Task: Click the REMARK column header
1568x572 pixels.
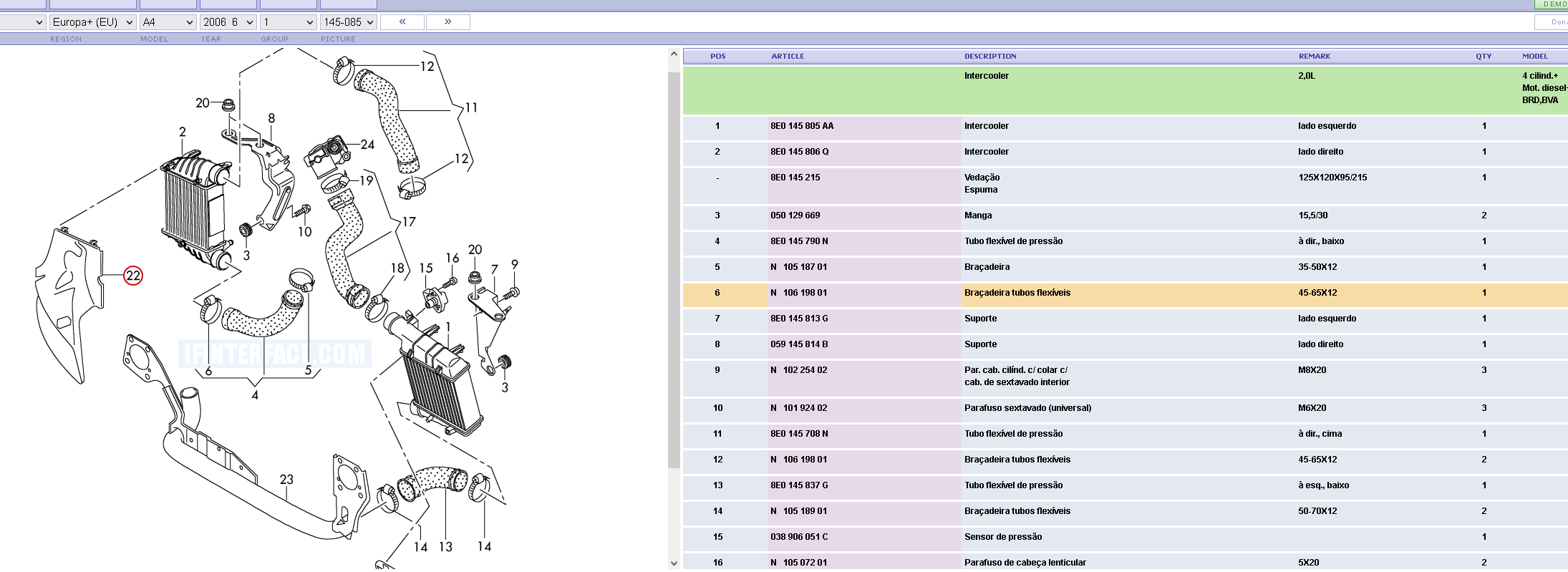Action: tap(1315, 56)
